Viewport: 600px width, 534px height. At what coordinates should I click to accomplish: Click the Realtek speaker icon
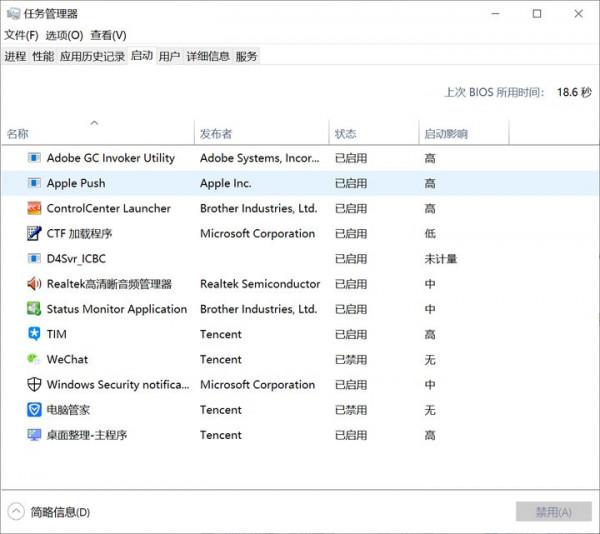(34, 284)
